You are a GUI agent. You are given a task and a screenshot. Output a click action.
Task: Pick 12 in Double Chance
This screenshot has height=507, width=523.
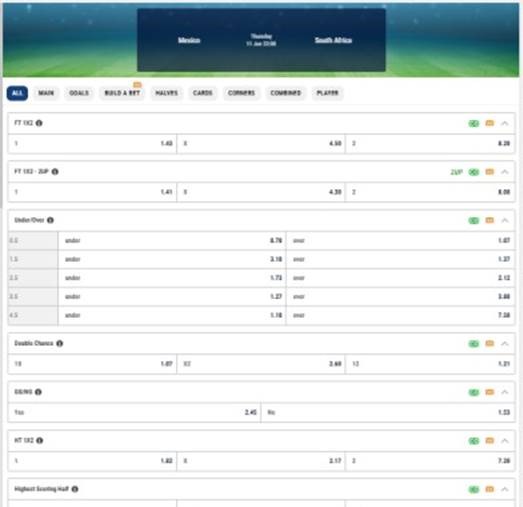(430, 364)
